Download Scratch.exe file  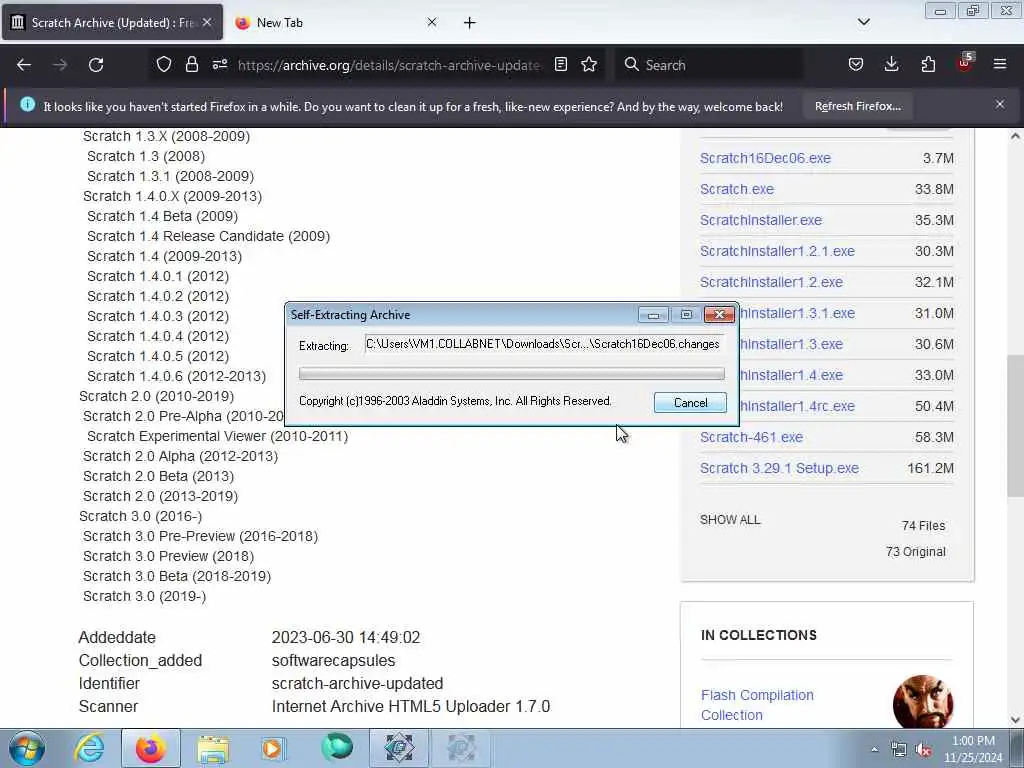(x=737, y=189)
